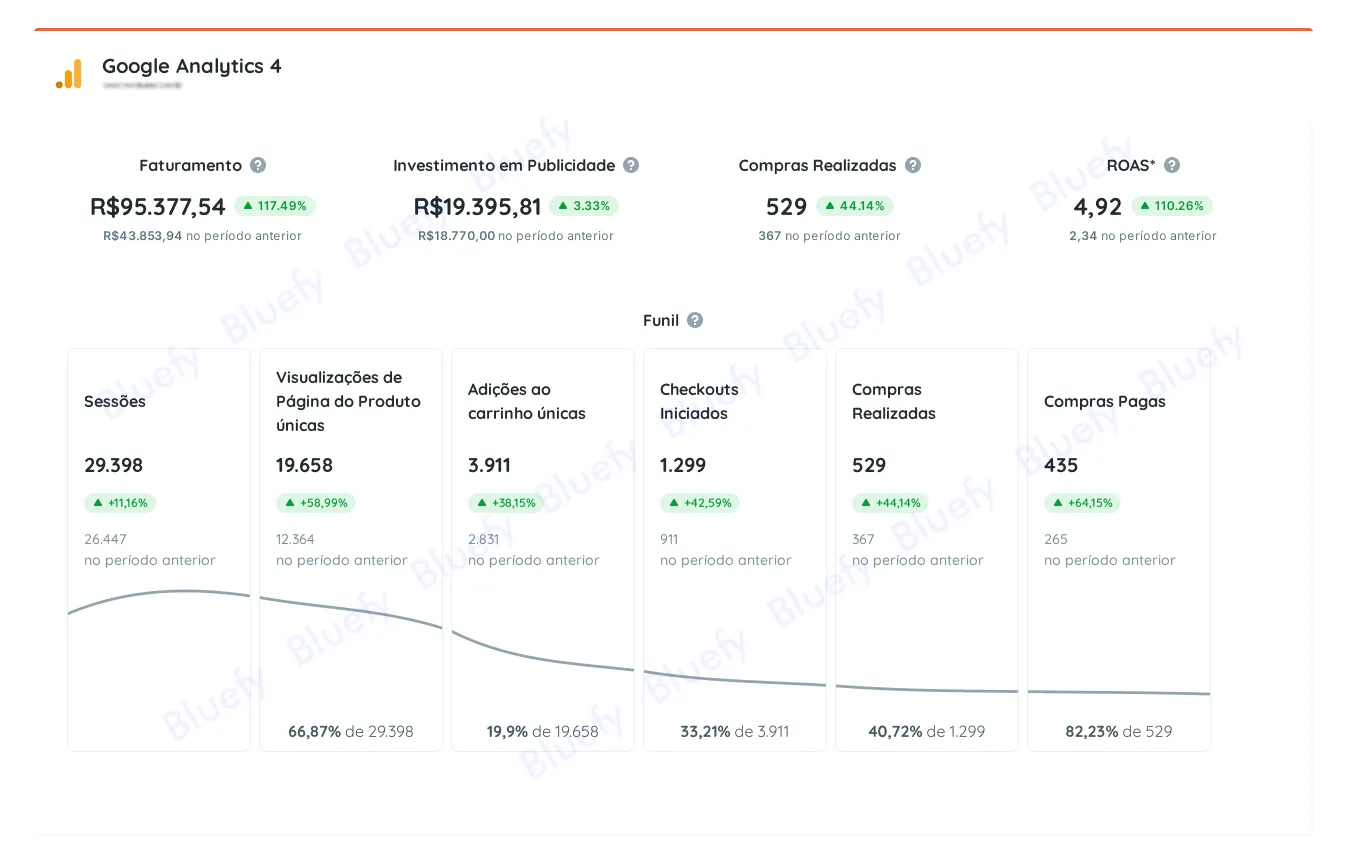Viewport: 1348px width, 865px height.
Task: Click the 26.447 previous sessions value
Action: pyautogui.click(x=106, y=539)
